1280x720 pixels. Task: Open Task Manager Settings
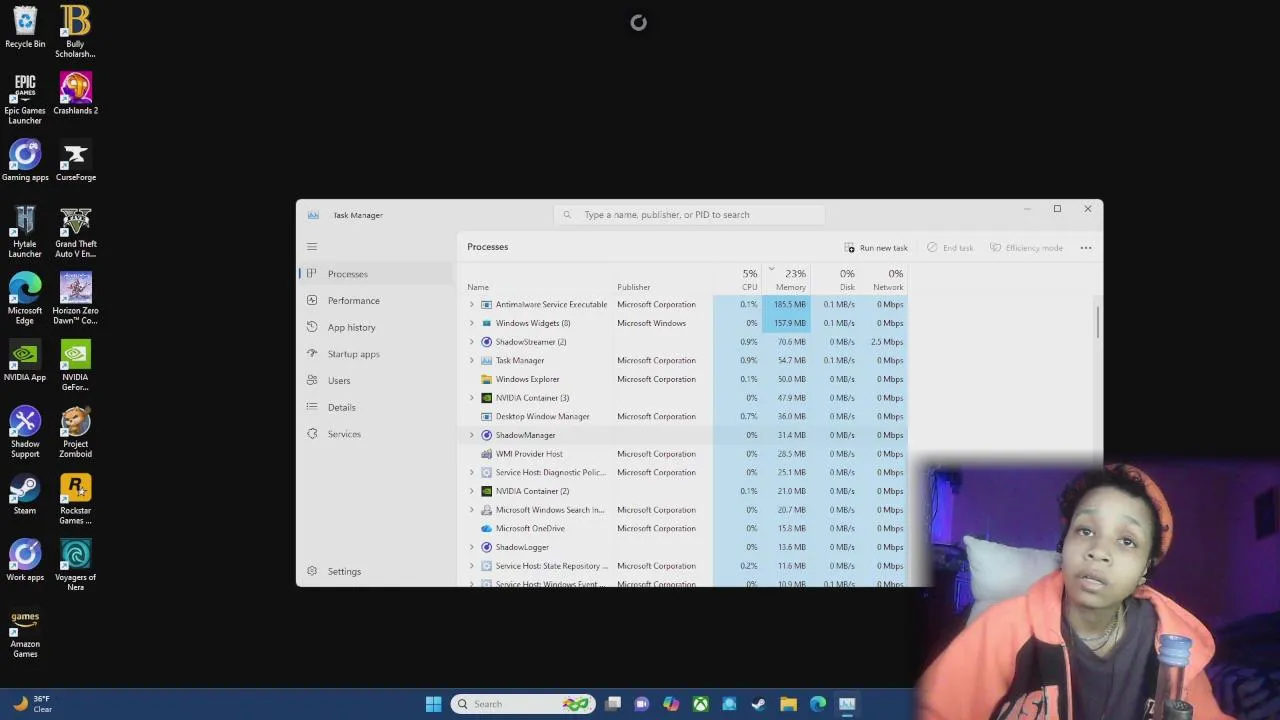[x=376, y=571]
